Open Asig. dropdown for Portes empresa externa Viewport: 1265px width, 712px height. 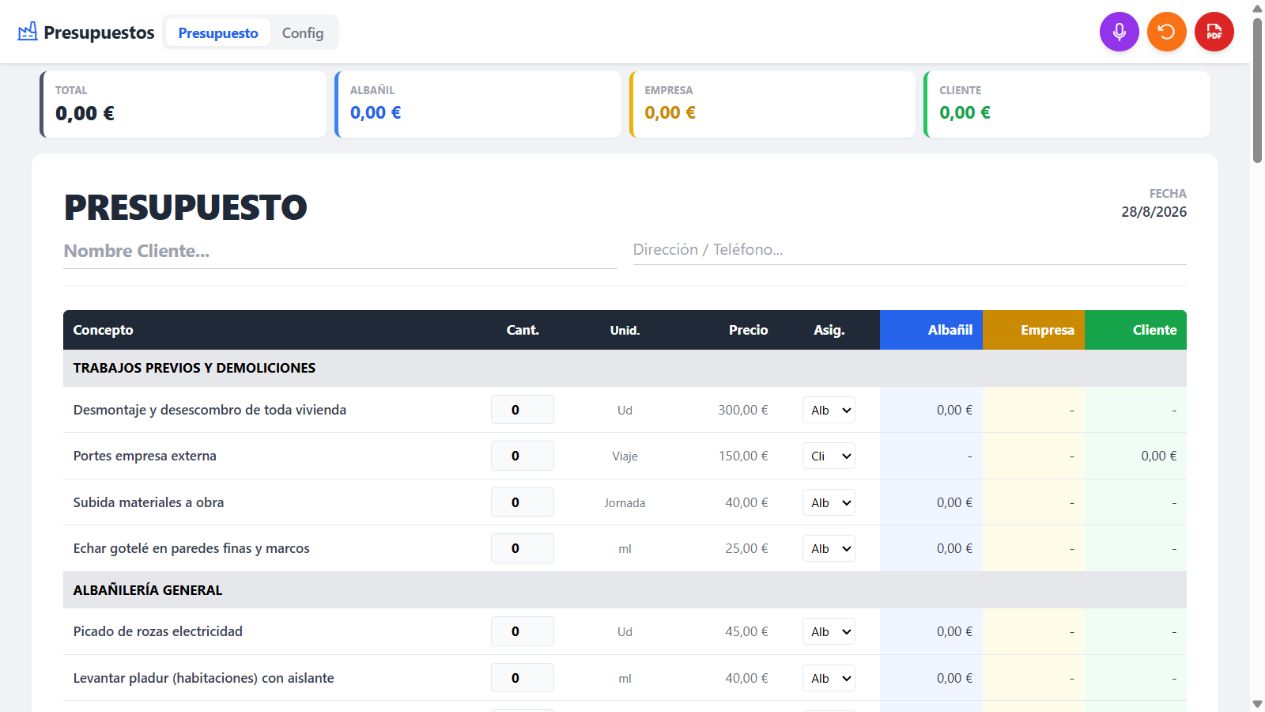tap(829, 456)
